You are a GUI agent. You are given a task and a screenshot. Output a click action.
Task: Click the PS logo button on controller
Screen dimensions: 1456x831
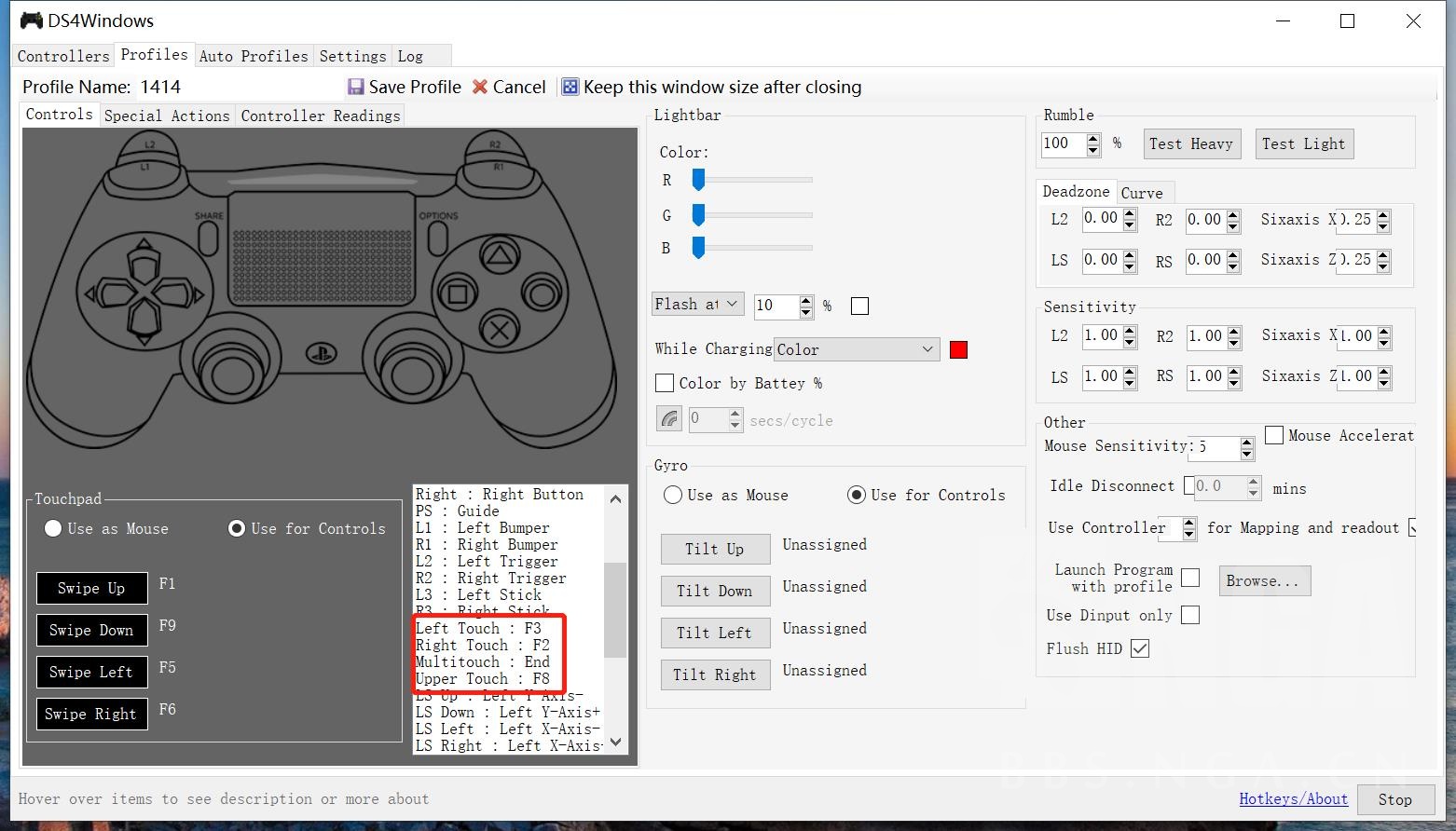(321, 354)
